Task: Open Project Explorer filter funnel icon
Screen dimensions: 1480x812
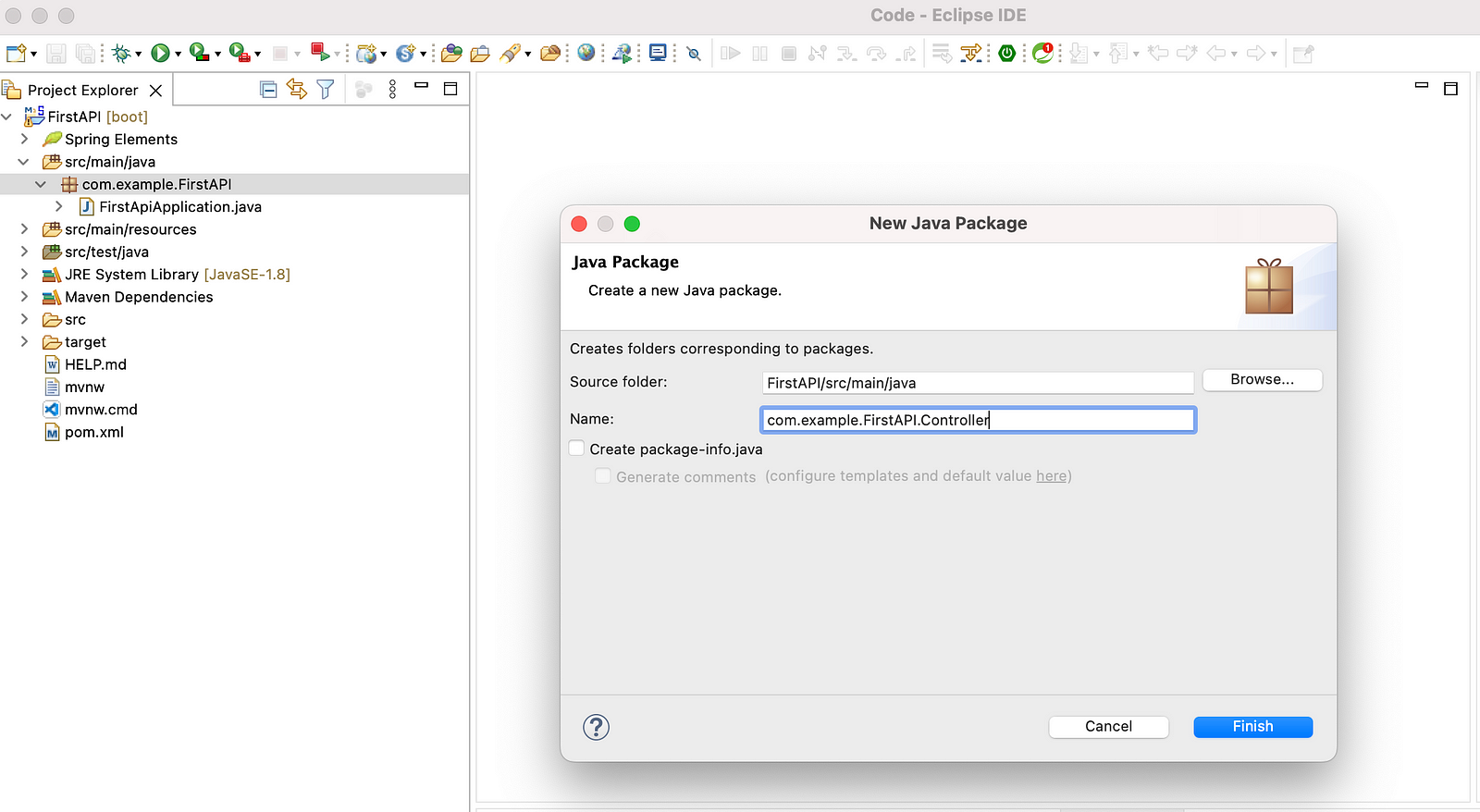Action: tap(326, 89)
